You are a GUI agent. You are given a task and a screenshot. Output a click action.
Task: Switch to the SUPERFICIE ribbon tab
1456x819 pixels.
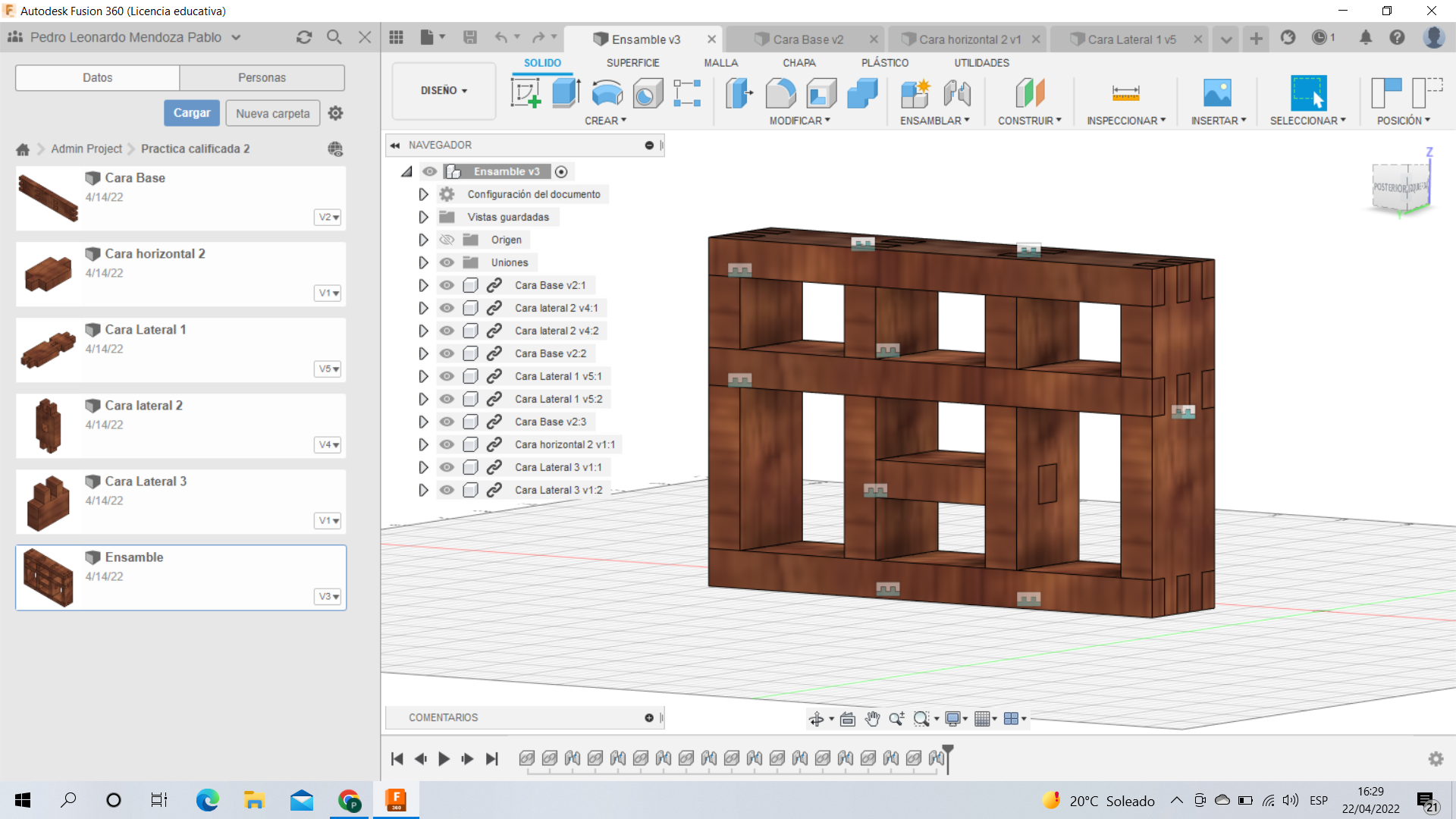coord(632,63)
